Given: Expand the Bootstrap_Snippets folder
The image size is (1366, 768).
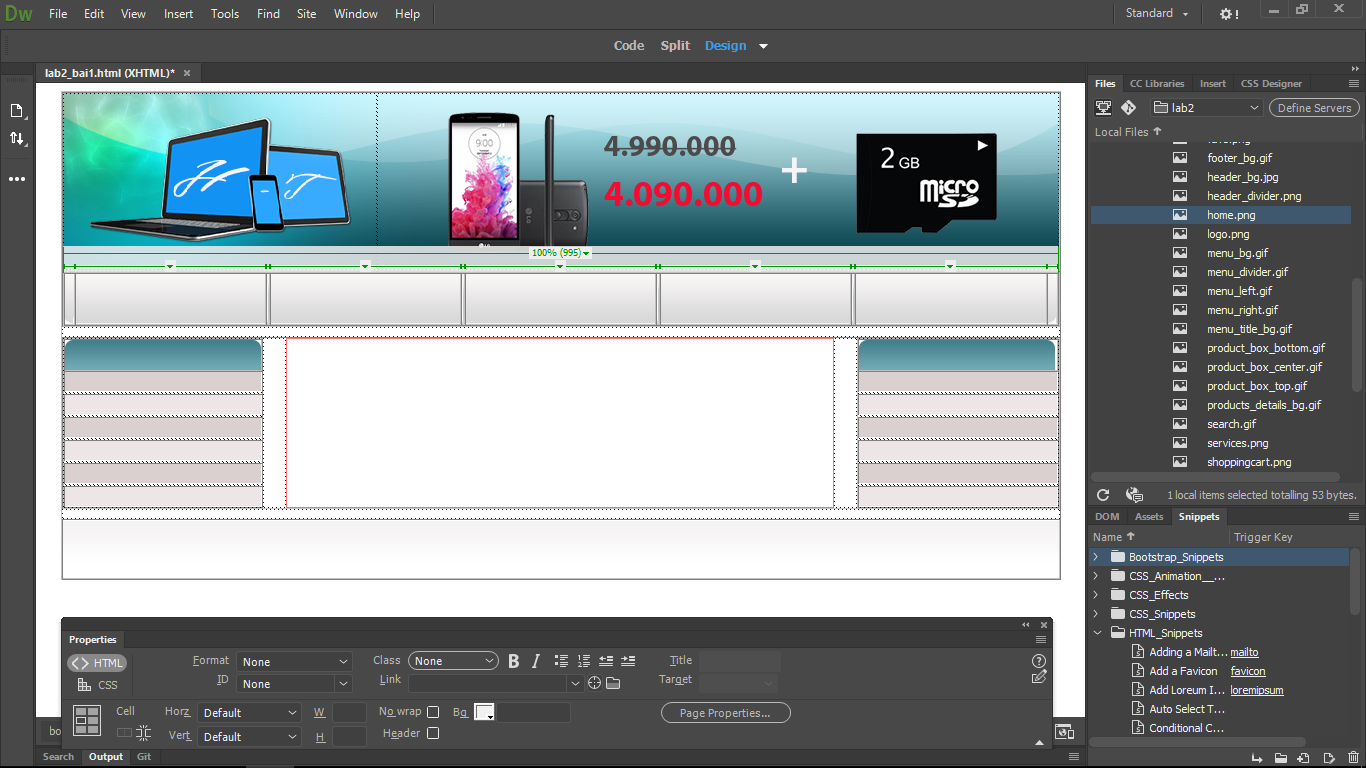Looking at the screenshot, I should [1096, 557].
